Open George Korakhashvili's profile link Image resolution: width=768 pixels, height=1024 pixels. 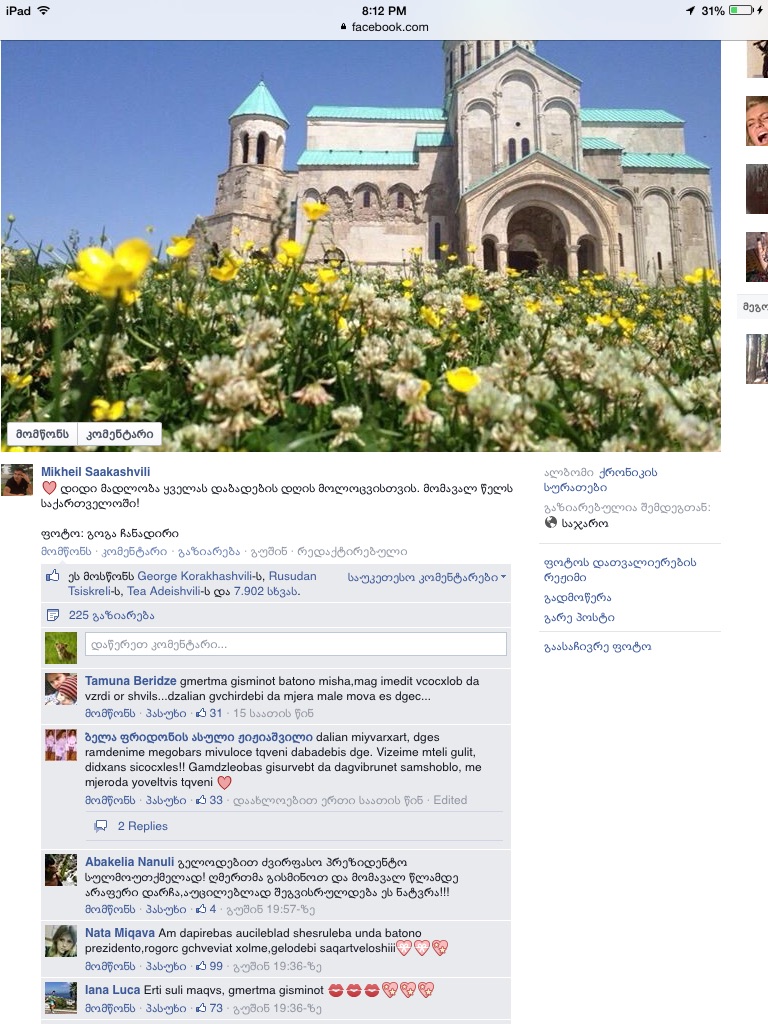click(x=194, y=576)
